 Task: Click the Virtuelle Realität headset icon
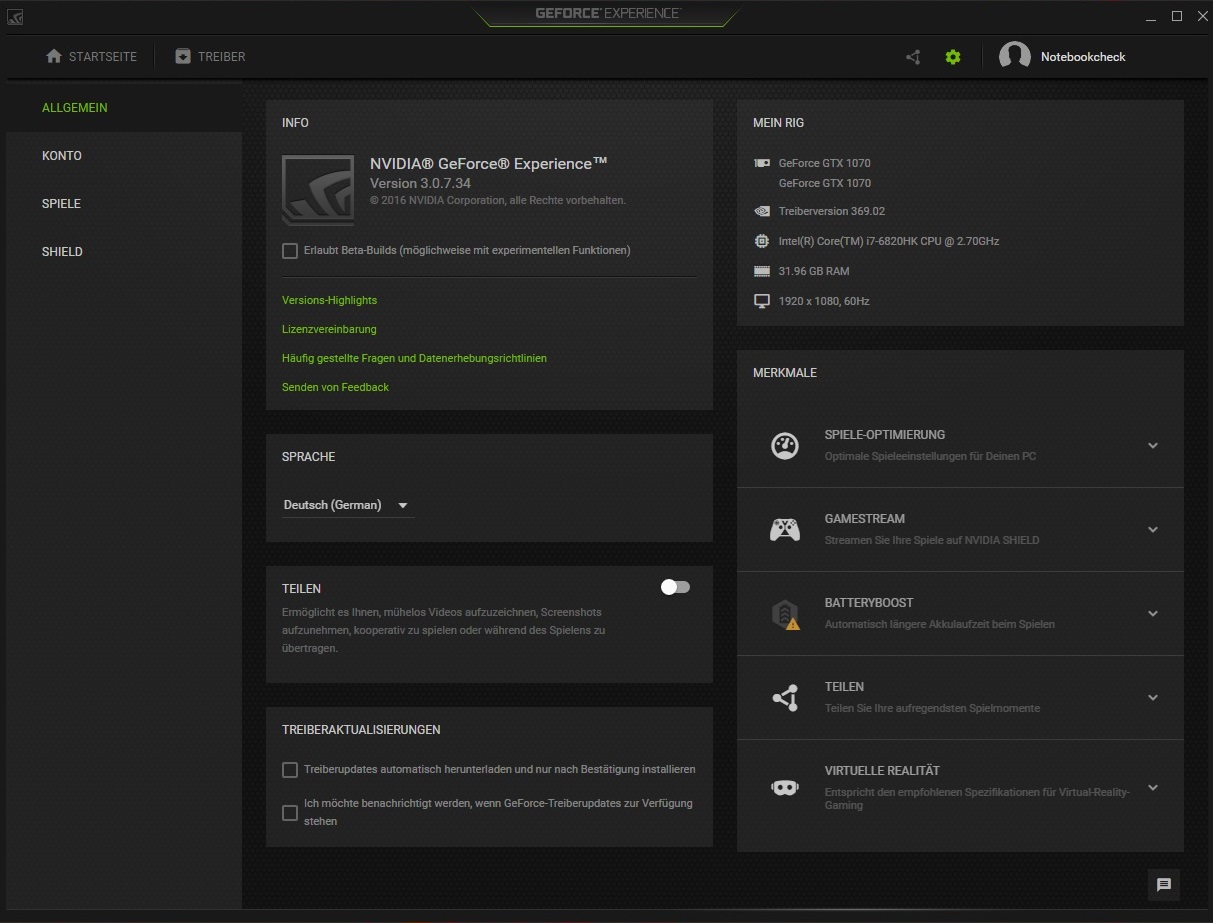point(785,788)
